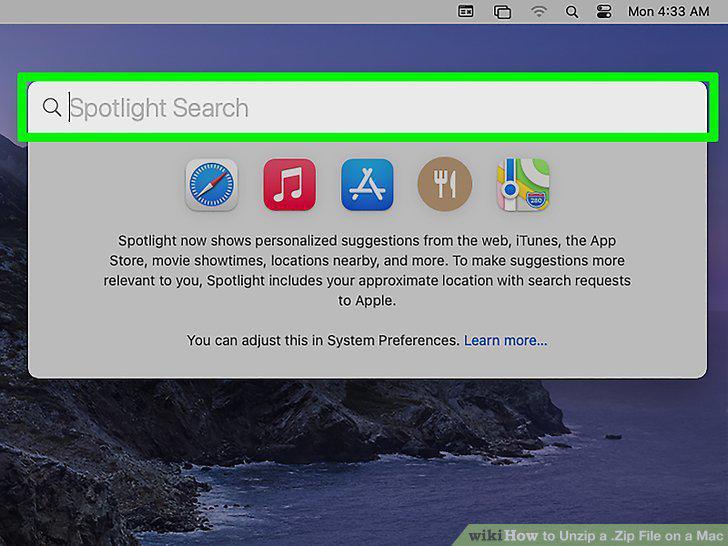Open the Maps app icon
Screen dimensions: 728x546
pos(523,185)
